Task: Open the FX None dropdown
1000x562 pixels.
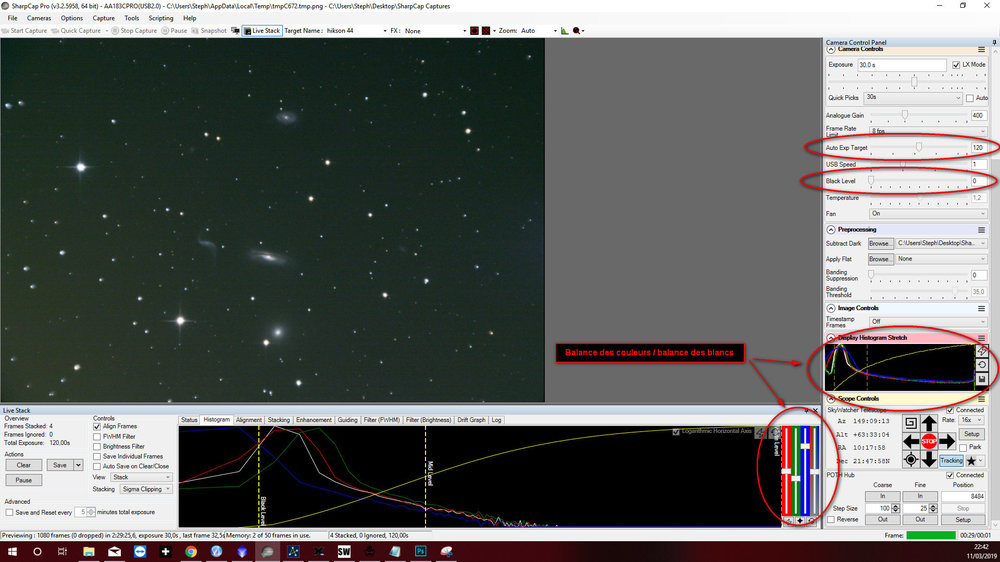Action: tap(435, 31)
